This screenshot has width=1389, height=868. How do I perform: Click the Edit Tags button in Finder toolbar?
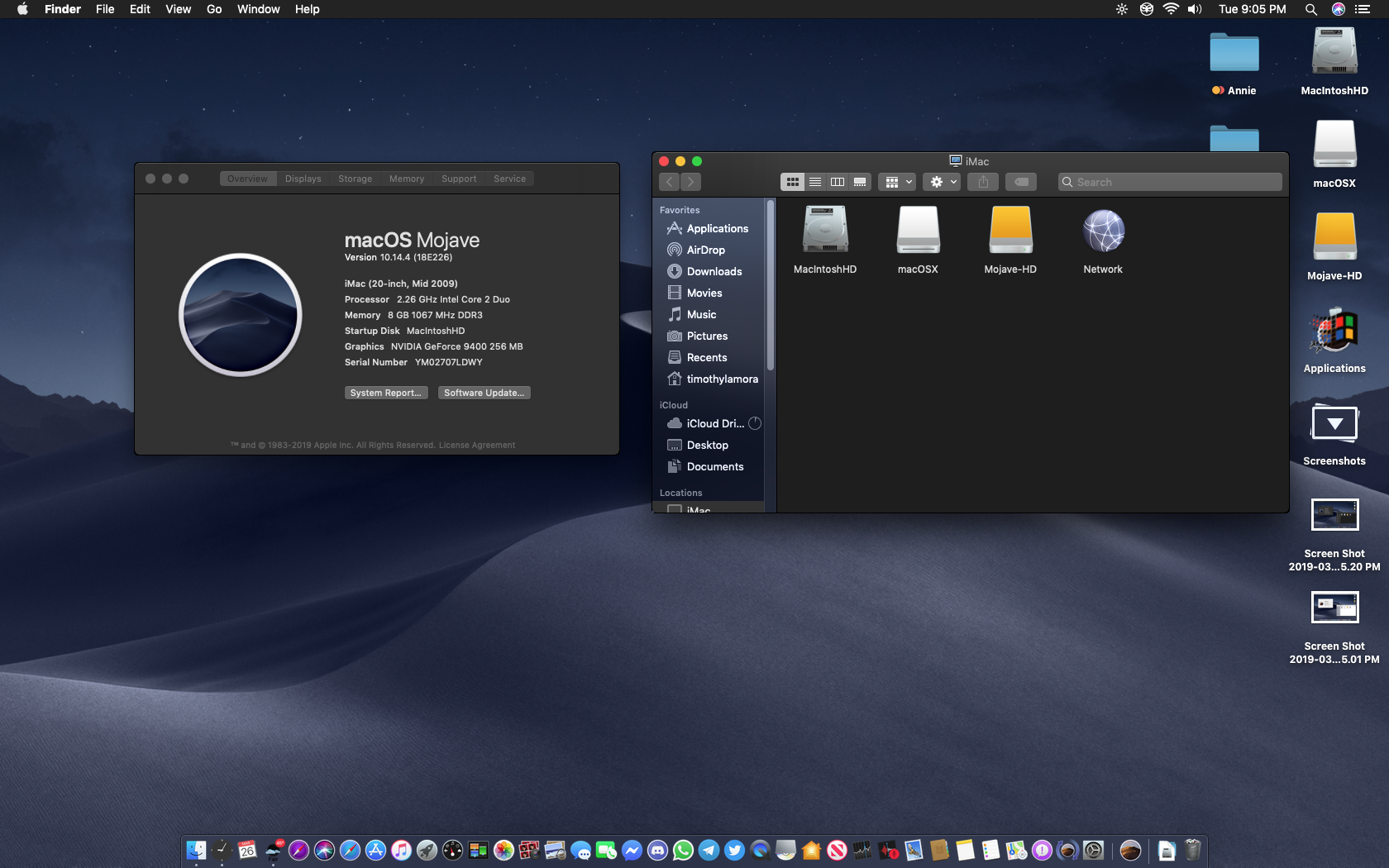click(1021, 182)
